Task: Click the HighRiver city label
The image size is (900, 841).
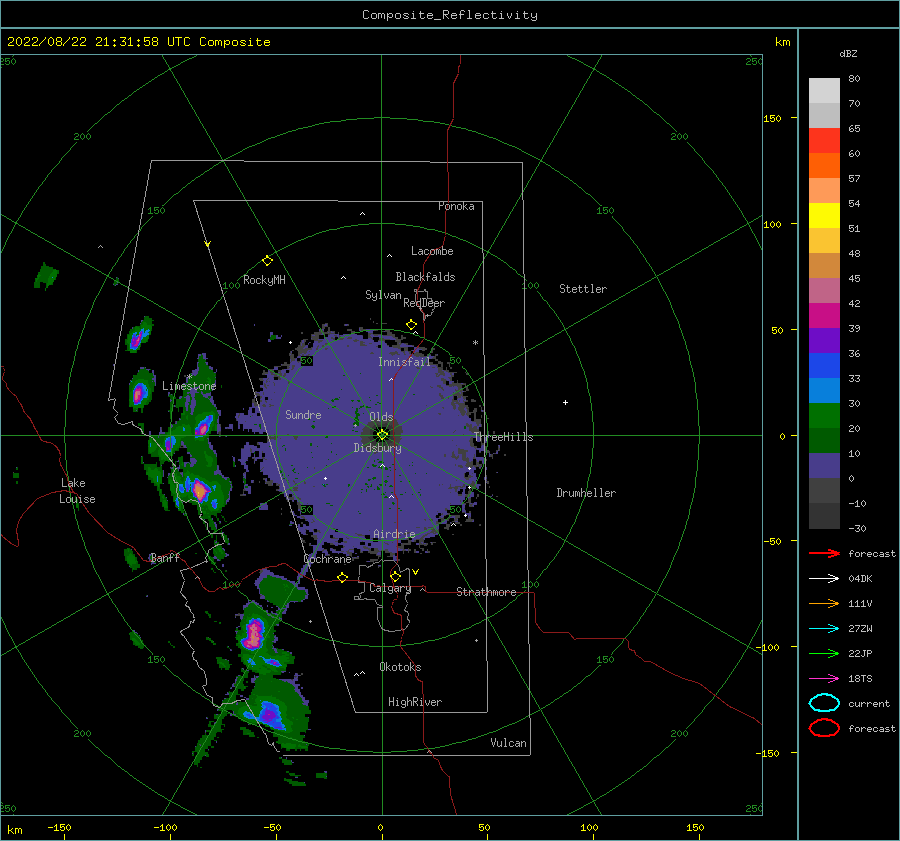Action: [415, 702]
